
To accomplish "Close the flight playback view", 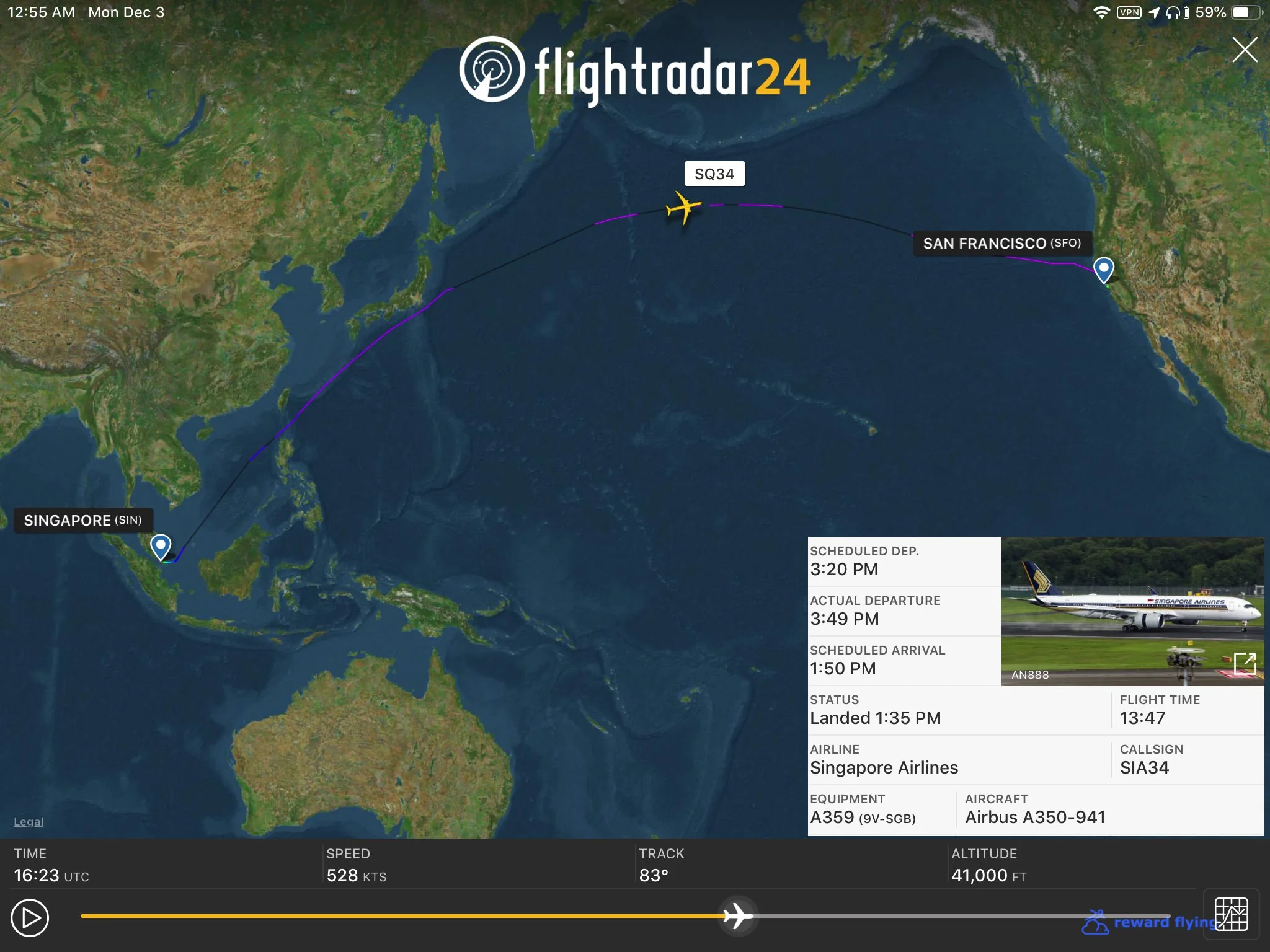I will (x=1245, y=50).
